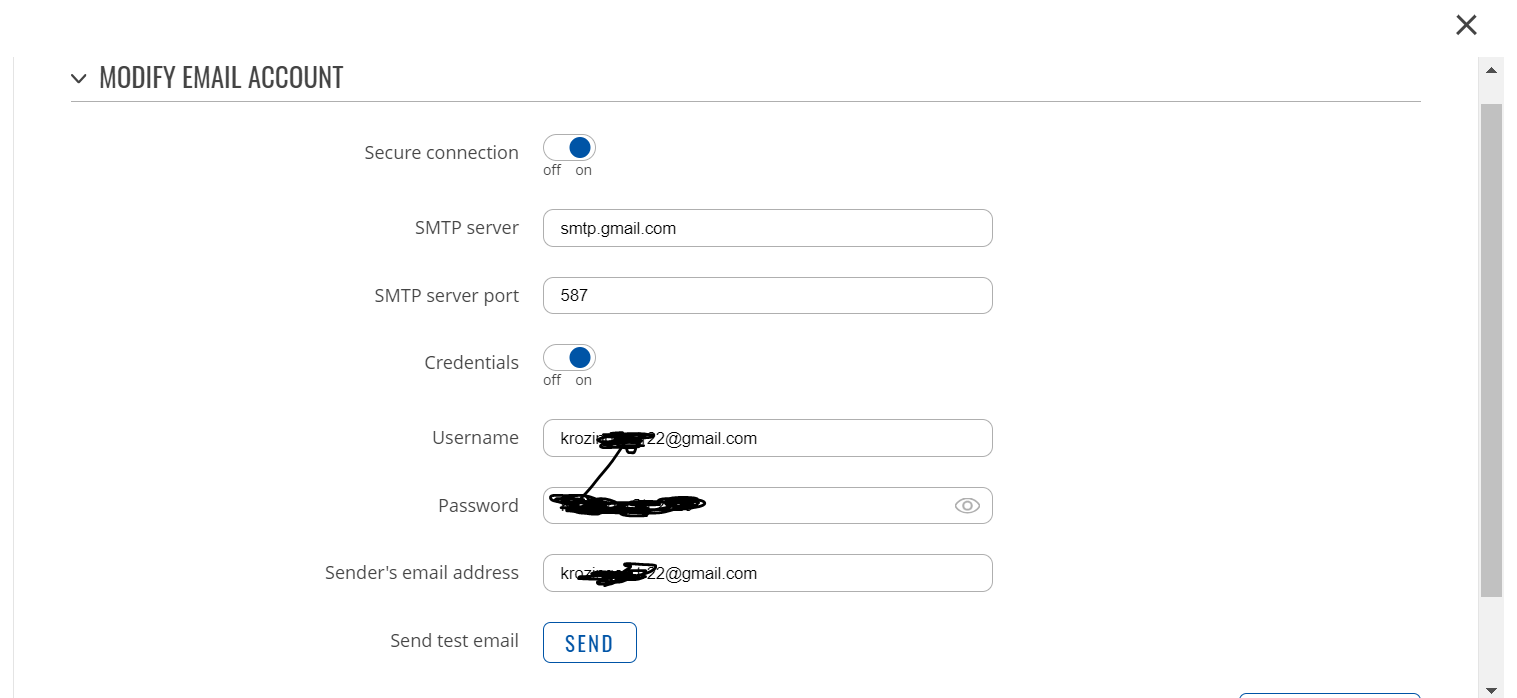The image size is (1517, 698).
Task: Select the Username input field
Action: (768, 438)
